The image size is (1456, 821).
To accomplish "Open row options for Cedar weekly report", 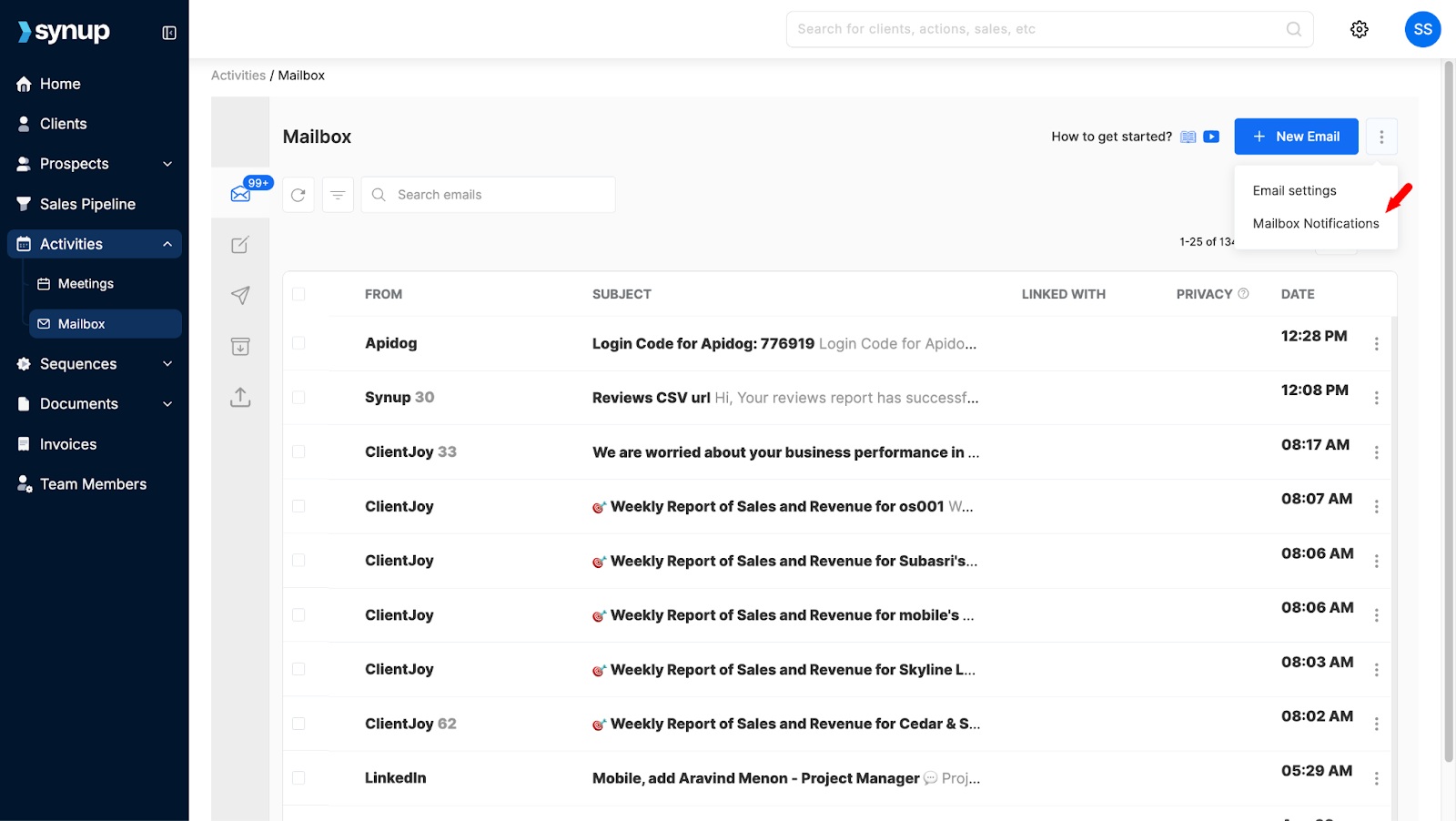I will pyautogui.click(x=1376, y=724).
